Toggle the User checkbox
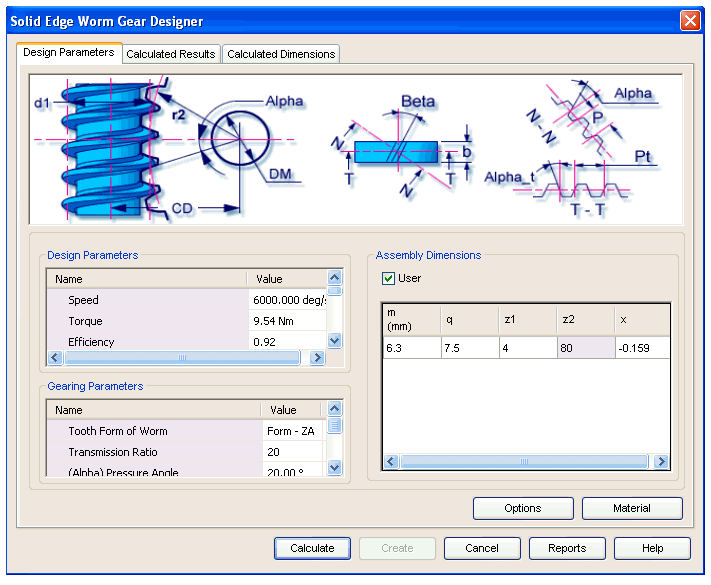 [389, 278]
